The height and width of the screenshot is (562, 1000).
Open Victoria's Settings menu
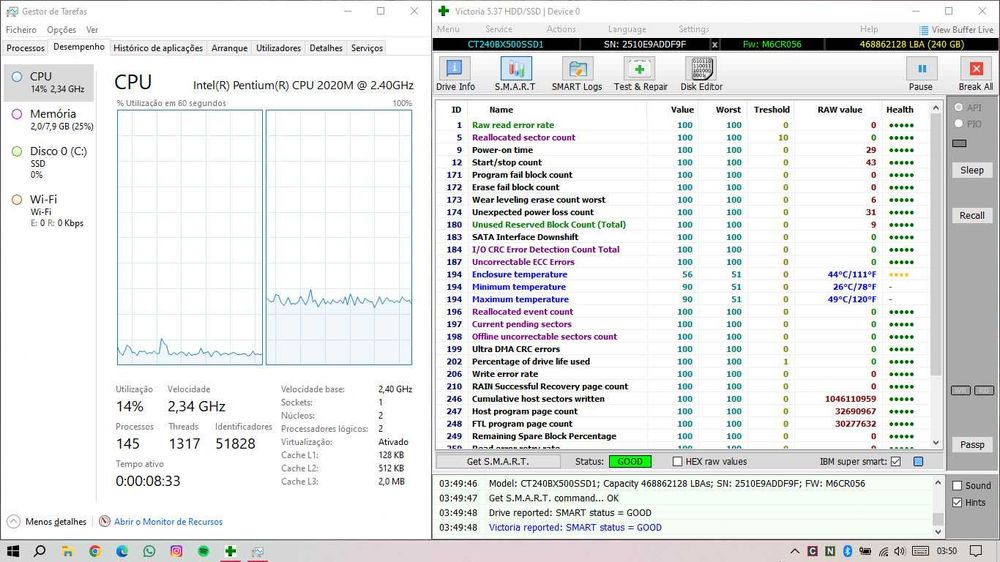694,29
